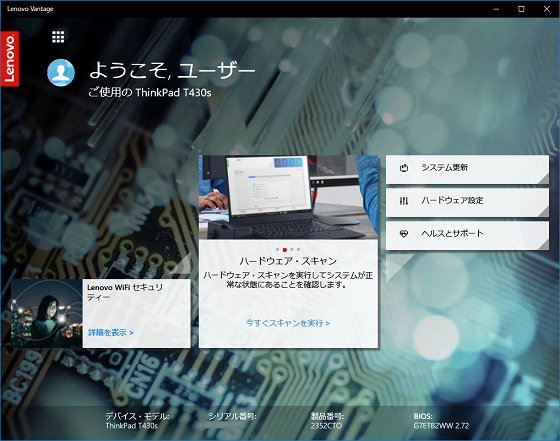Minimize the Lenovo Vantage window
The image size is (560, 441).
[496, 9]
